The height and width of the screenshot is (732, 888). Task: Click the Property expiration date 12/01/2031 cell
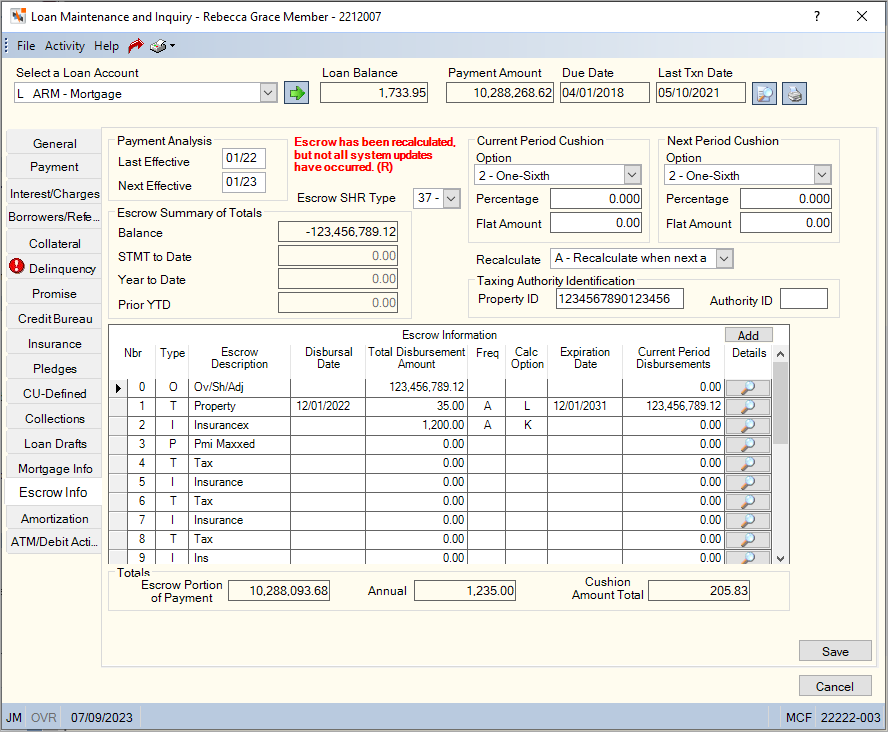click(584, 406)
